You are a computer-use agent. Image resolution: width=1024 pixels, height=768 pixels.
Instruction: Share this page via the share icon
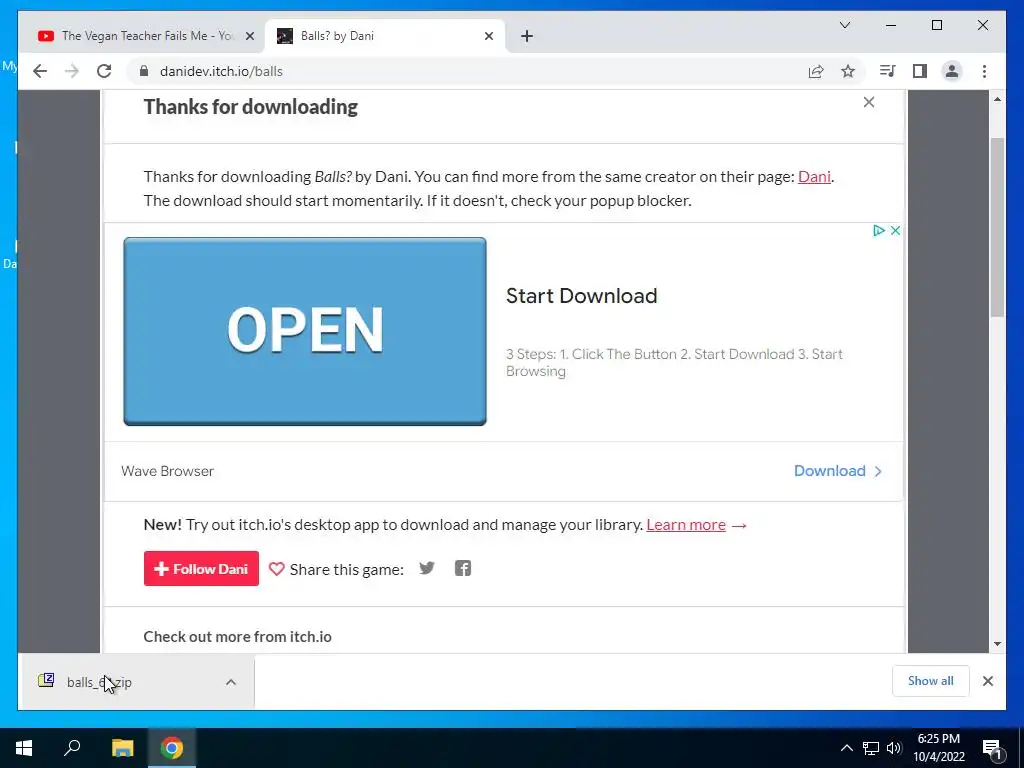[816, 71]
